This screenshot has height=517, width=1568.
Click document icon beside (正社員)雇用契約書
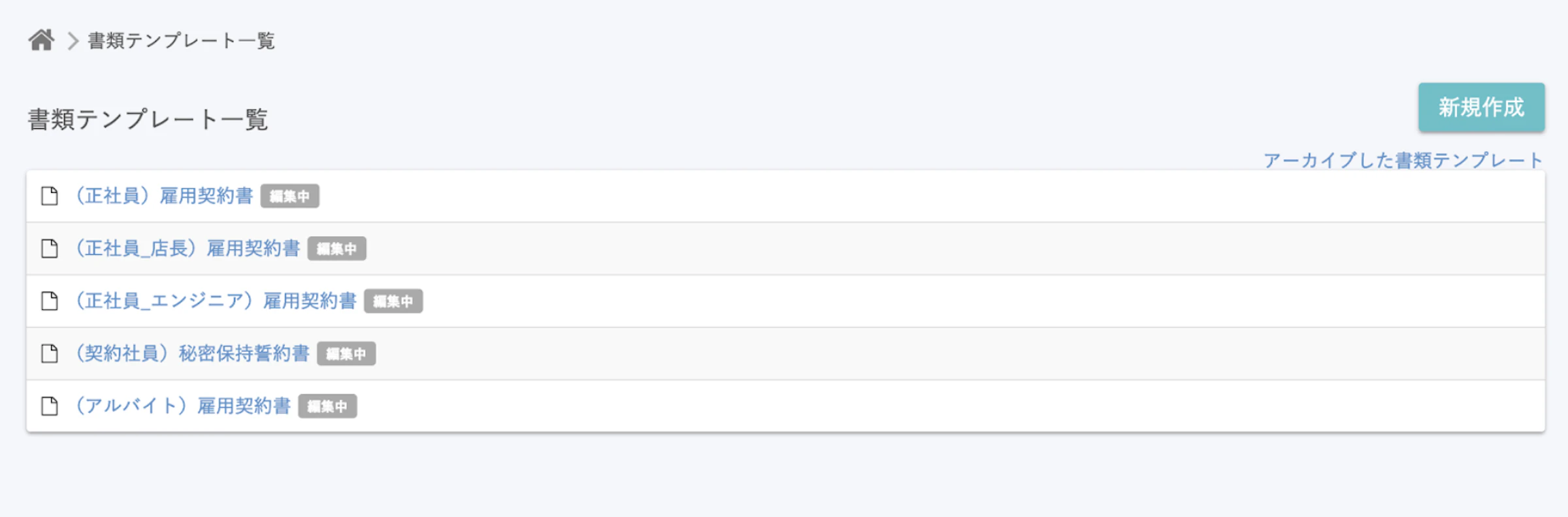coord(50,196)
